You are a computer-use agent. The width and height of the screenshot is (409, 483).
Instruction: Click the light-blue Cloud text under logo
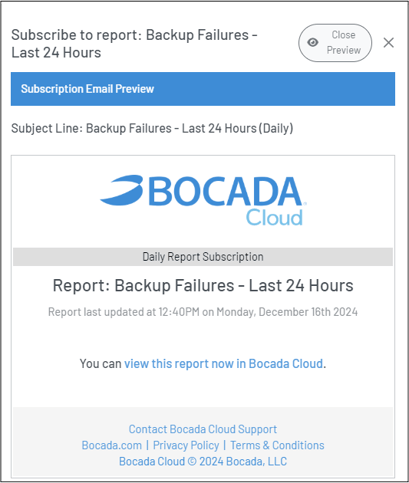[274, 218]
